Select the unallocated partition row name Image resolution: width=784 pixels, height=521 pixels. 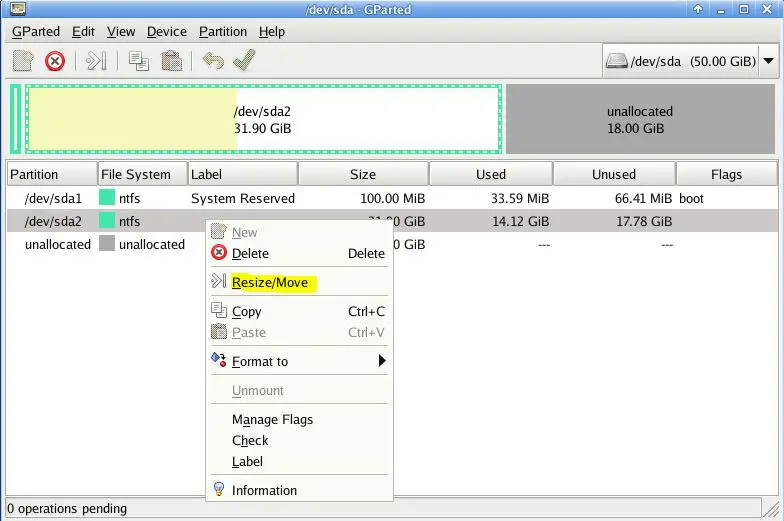point(58,244)
